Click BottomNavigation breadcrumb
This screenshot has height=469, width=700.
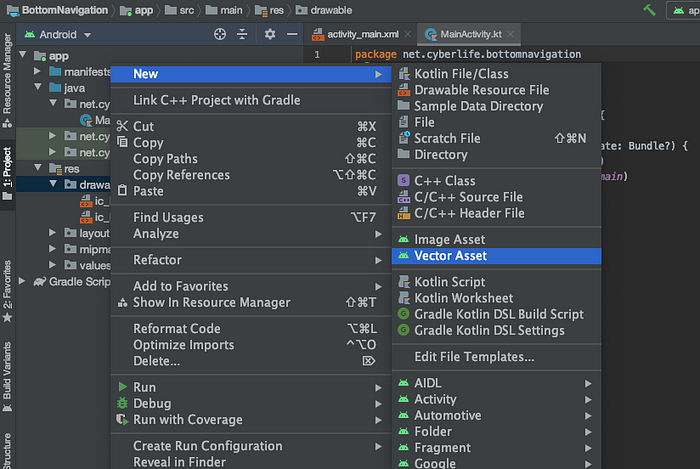click(x=58, y=10)
